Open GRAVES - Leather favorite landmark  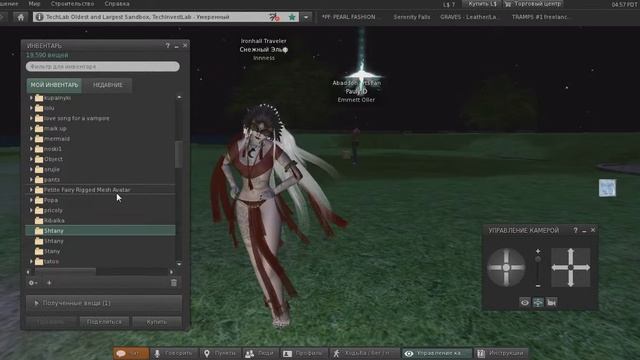[468, 17]
